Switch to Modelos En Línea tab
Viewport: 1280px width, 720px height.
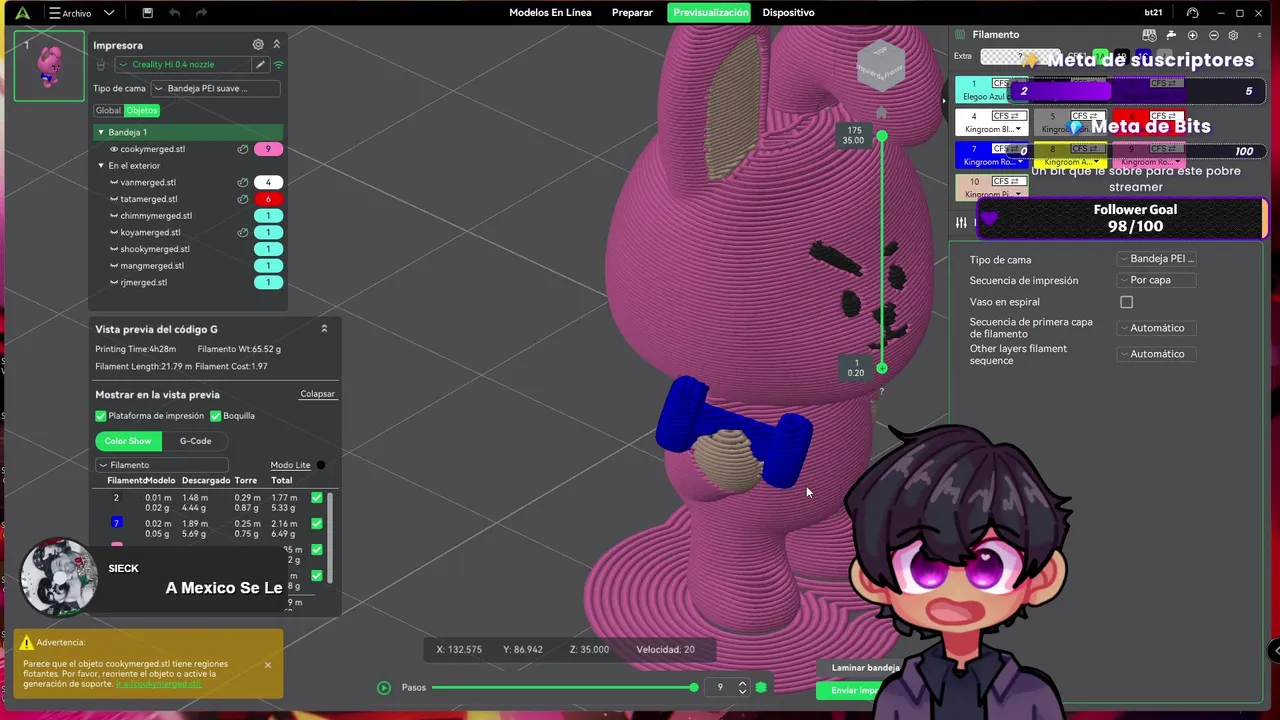[x=550, y=13]
